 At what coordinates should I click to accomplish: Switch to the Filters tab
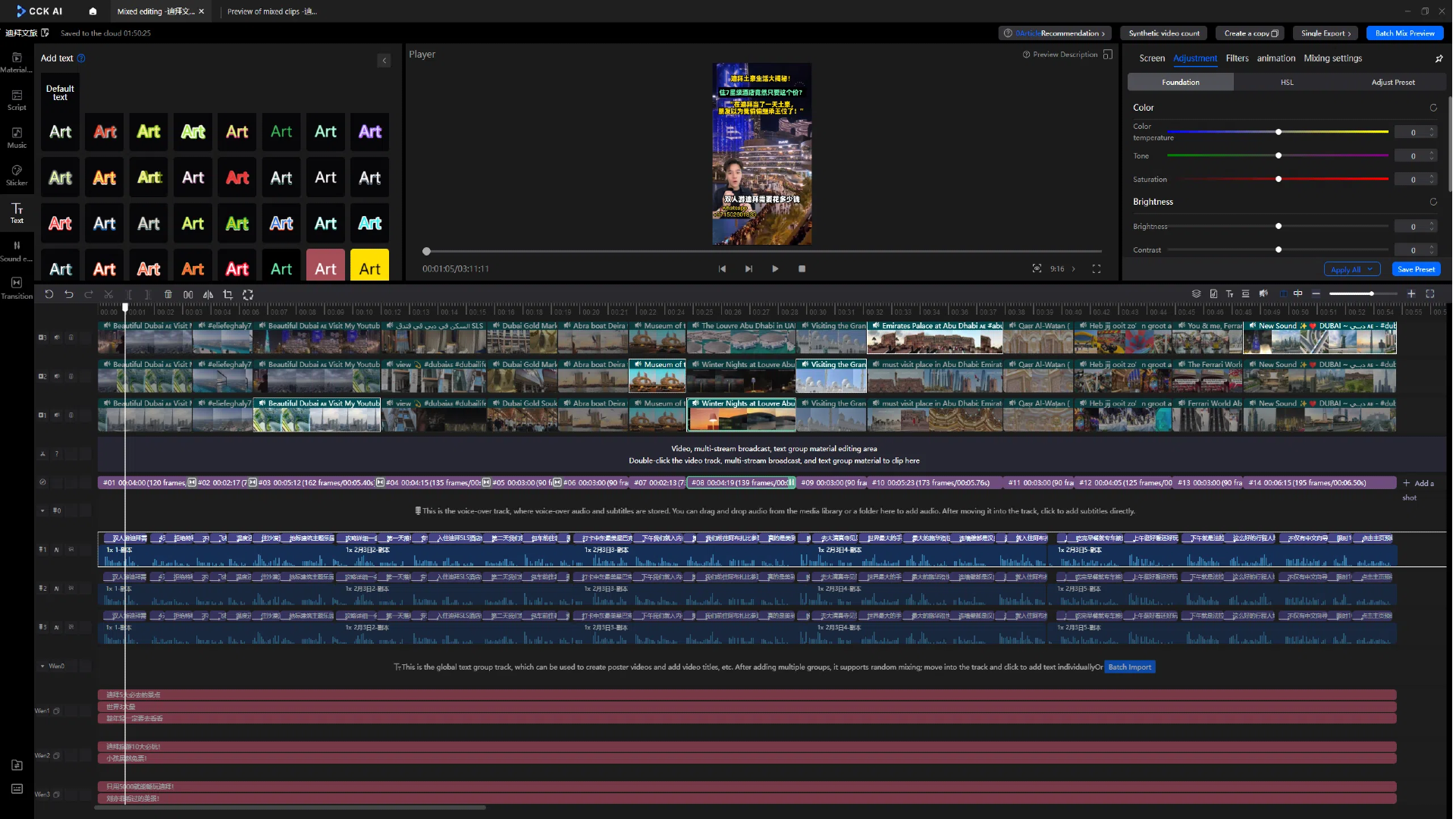[x=1237, y=58]
